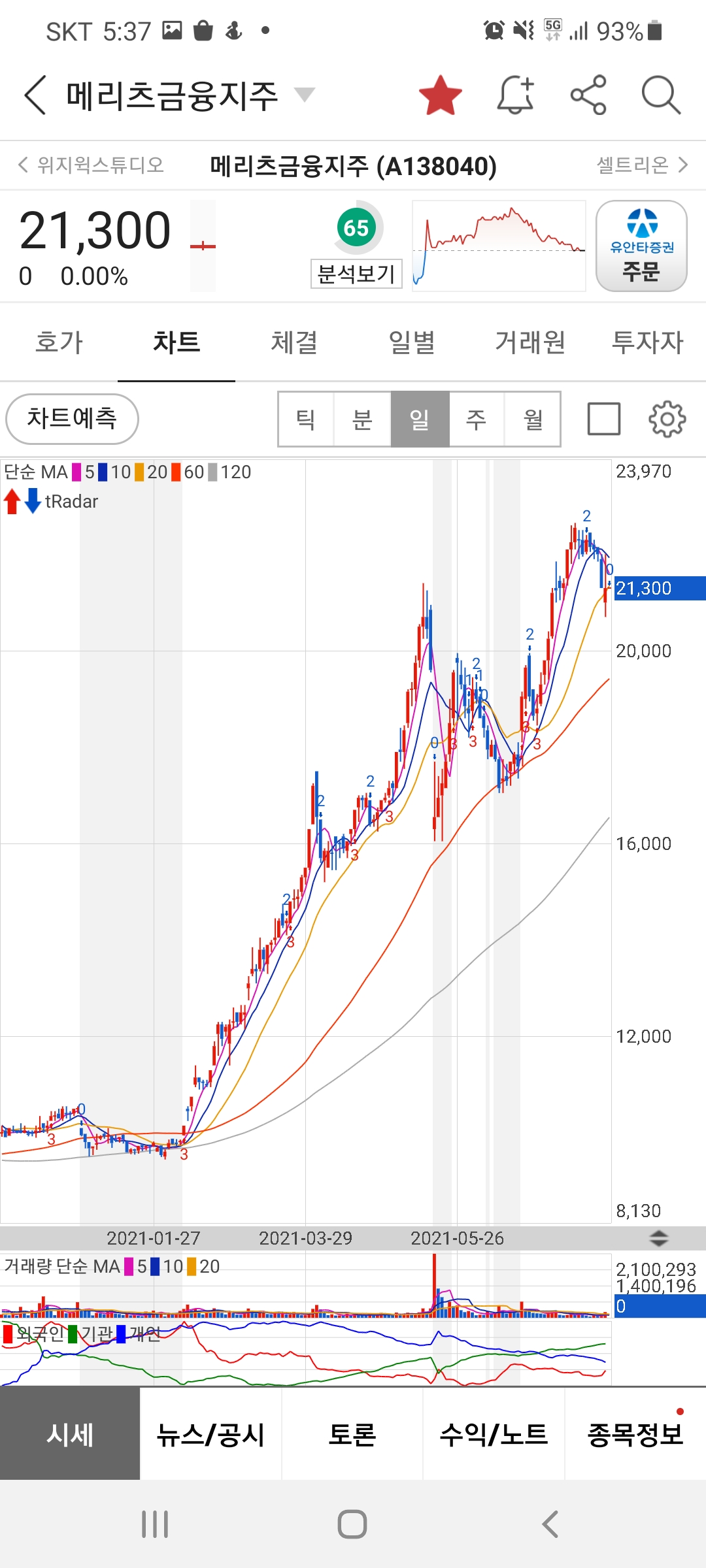Tap the MA 10 blue color swatch

[103, 472]
